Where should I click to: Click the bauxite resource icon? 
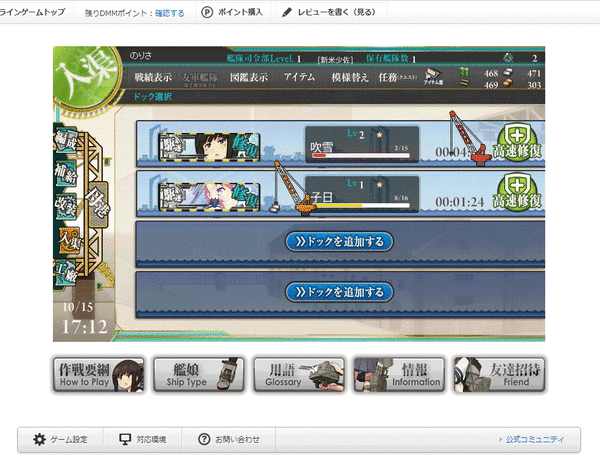click(507, 83)
